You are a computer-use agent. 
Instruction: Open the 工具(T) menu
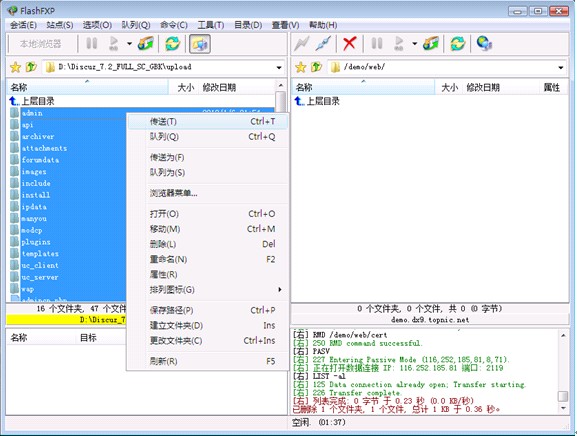tap(211, 25)
